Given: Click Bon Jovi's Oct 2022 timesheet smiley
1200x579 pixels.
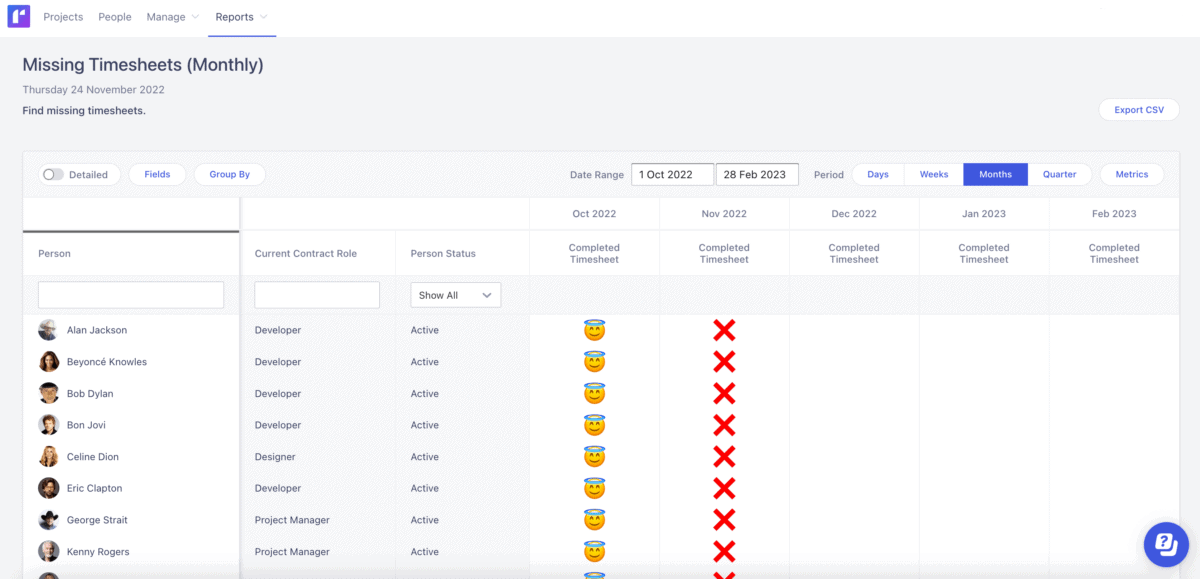Looking at the screenshot, I should (x=594, y=424).
